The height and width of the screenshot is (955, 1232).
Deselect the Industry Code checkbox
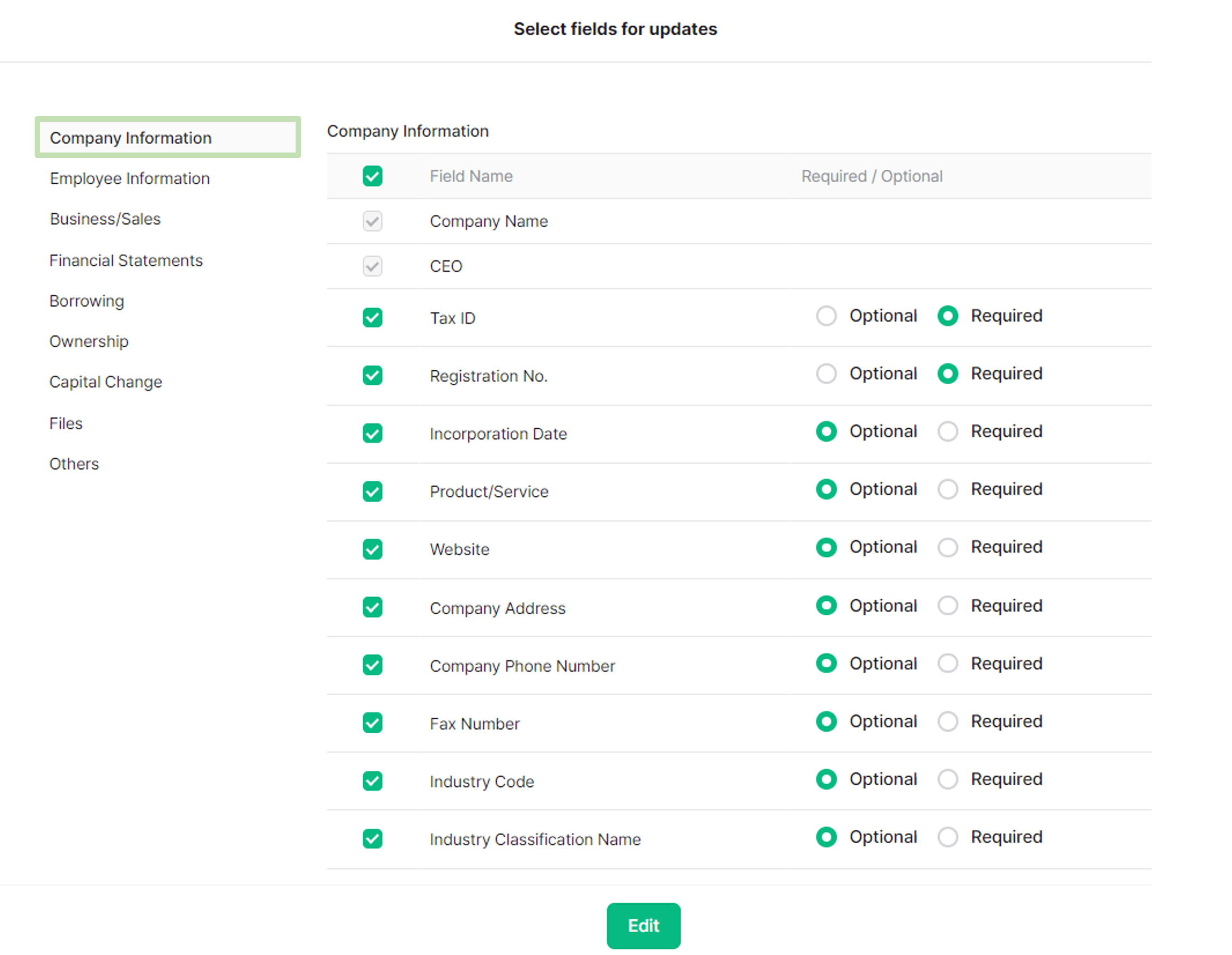click(x=372, y=781)
